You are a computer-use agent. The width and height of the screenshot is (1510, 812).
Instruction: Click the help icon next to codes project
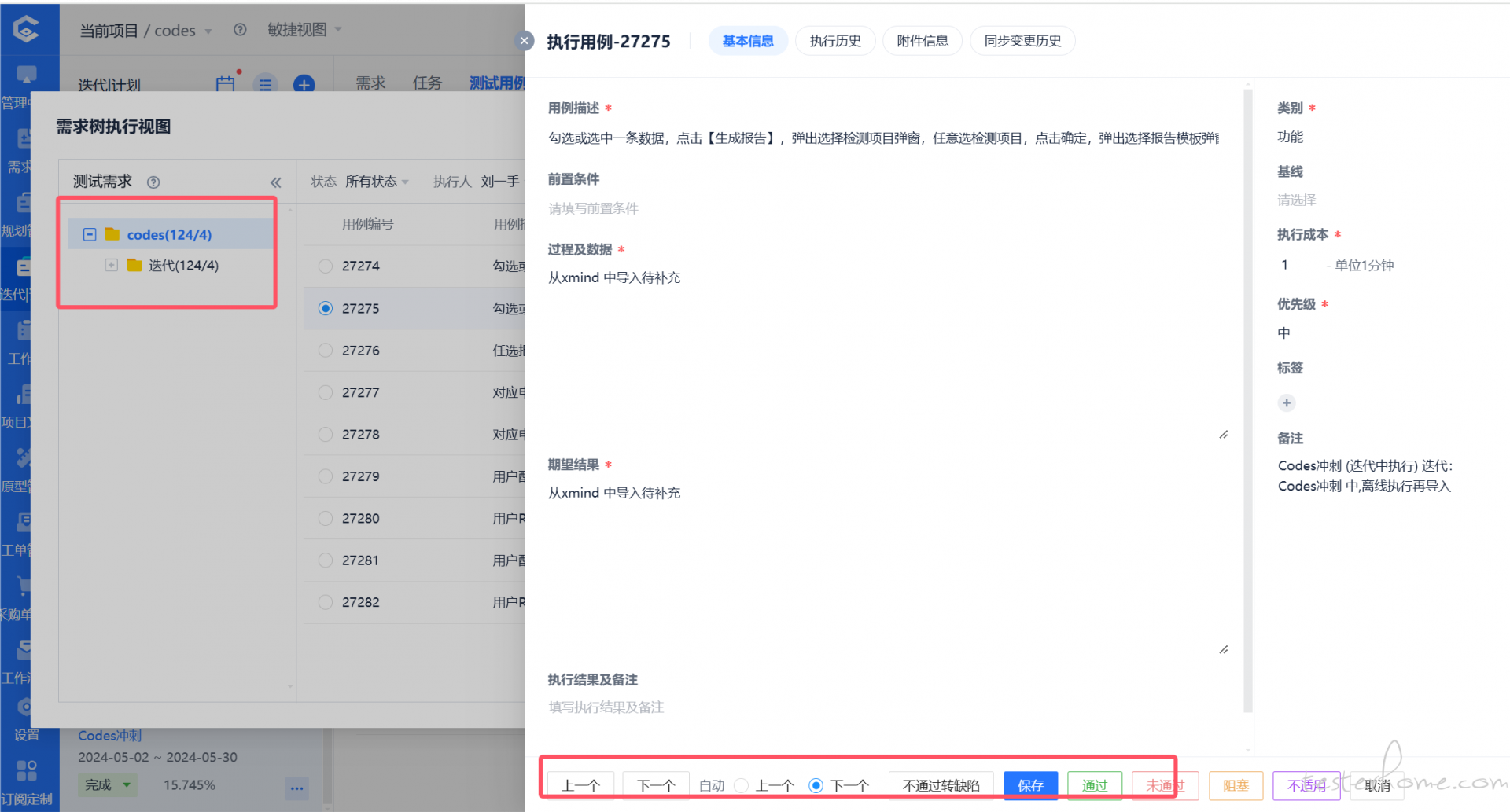[240, 30]
